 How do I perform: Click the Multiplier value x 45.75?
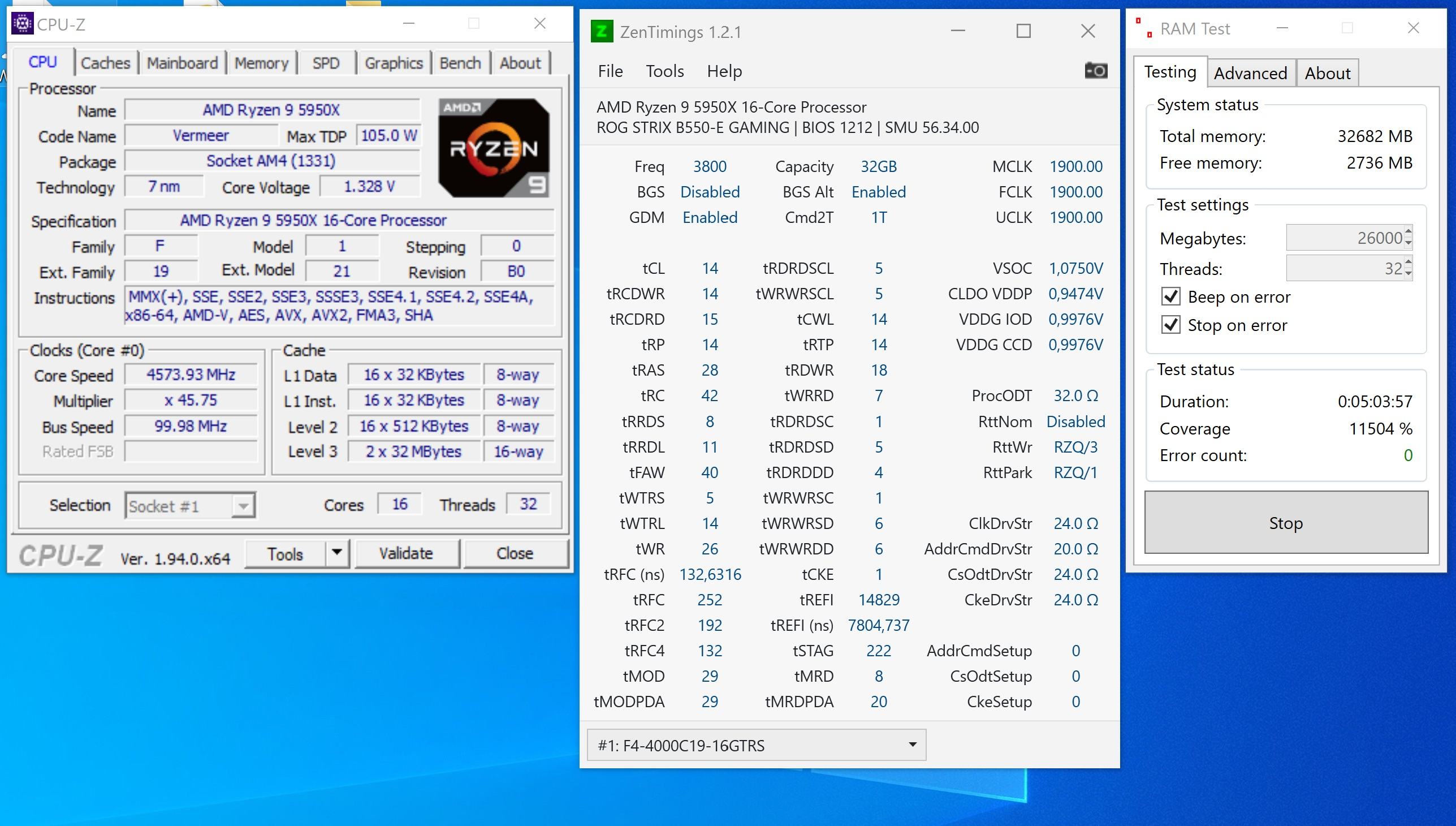(x=191, y=400)
